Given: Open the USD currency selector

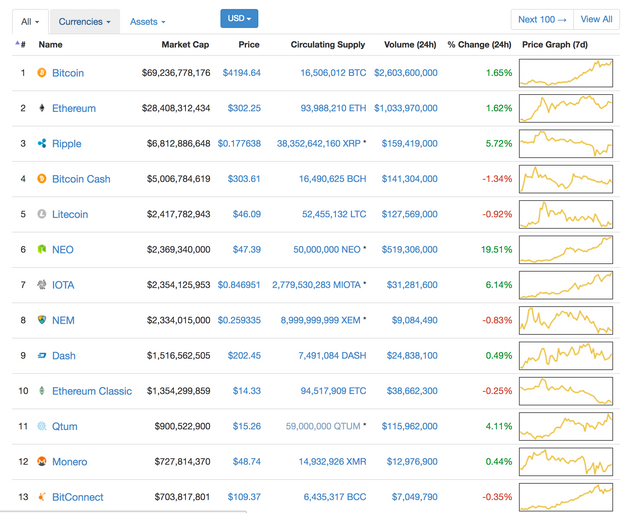Looking at the screenshot, I should pyautogui.click(x=239, y=18).
